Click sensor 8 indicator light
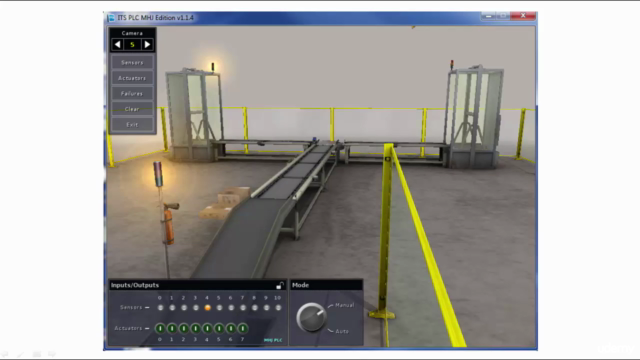 pos(255,308)
